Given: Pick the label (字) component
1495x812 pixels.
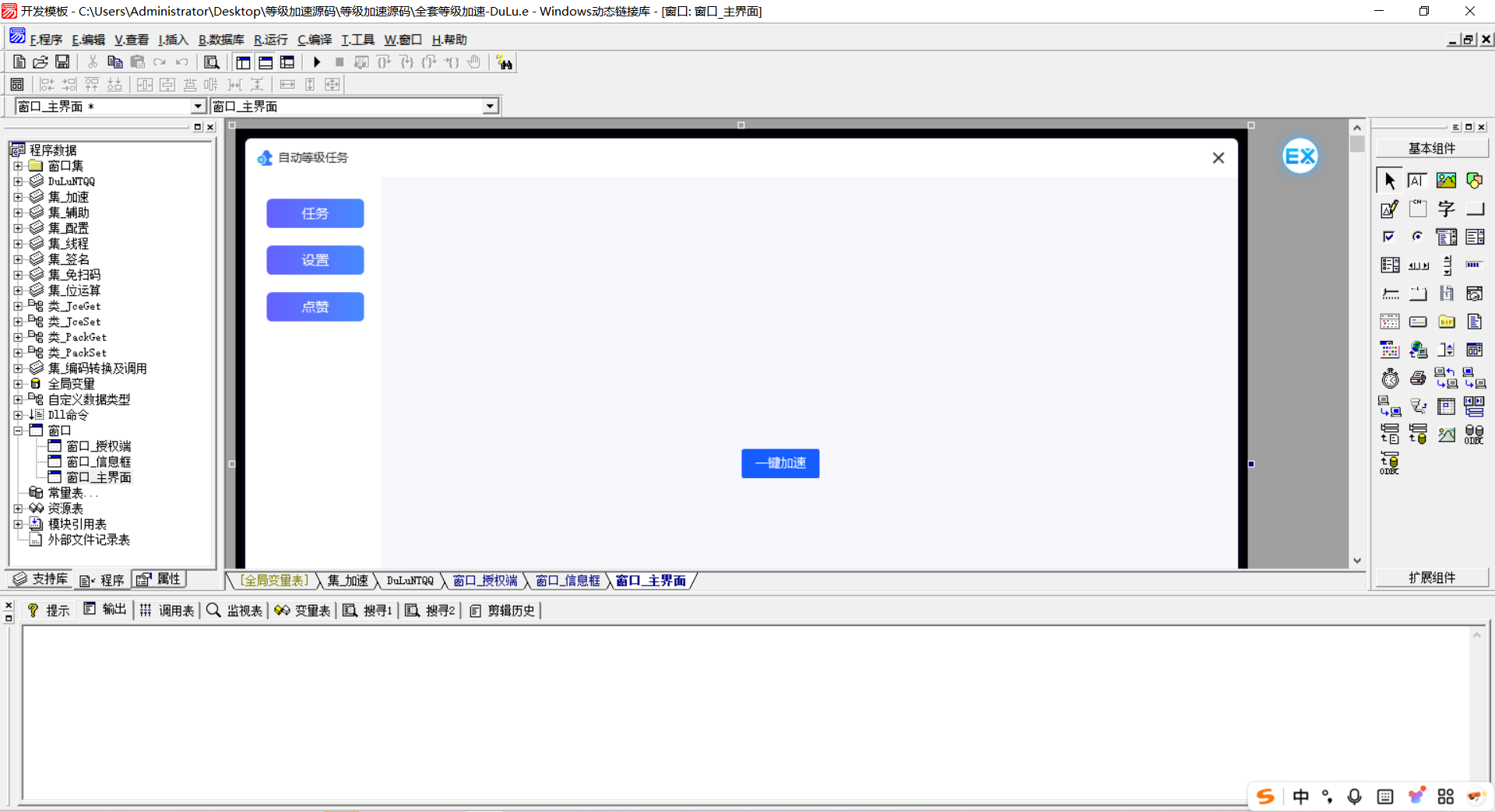Looking at the screenshot, I should 1446,209.
